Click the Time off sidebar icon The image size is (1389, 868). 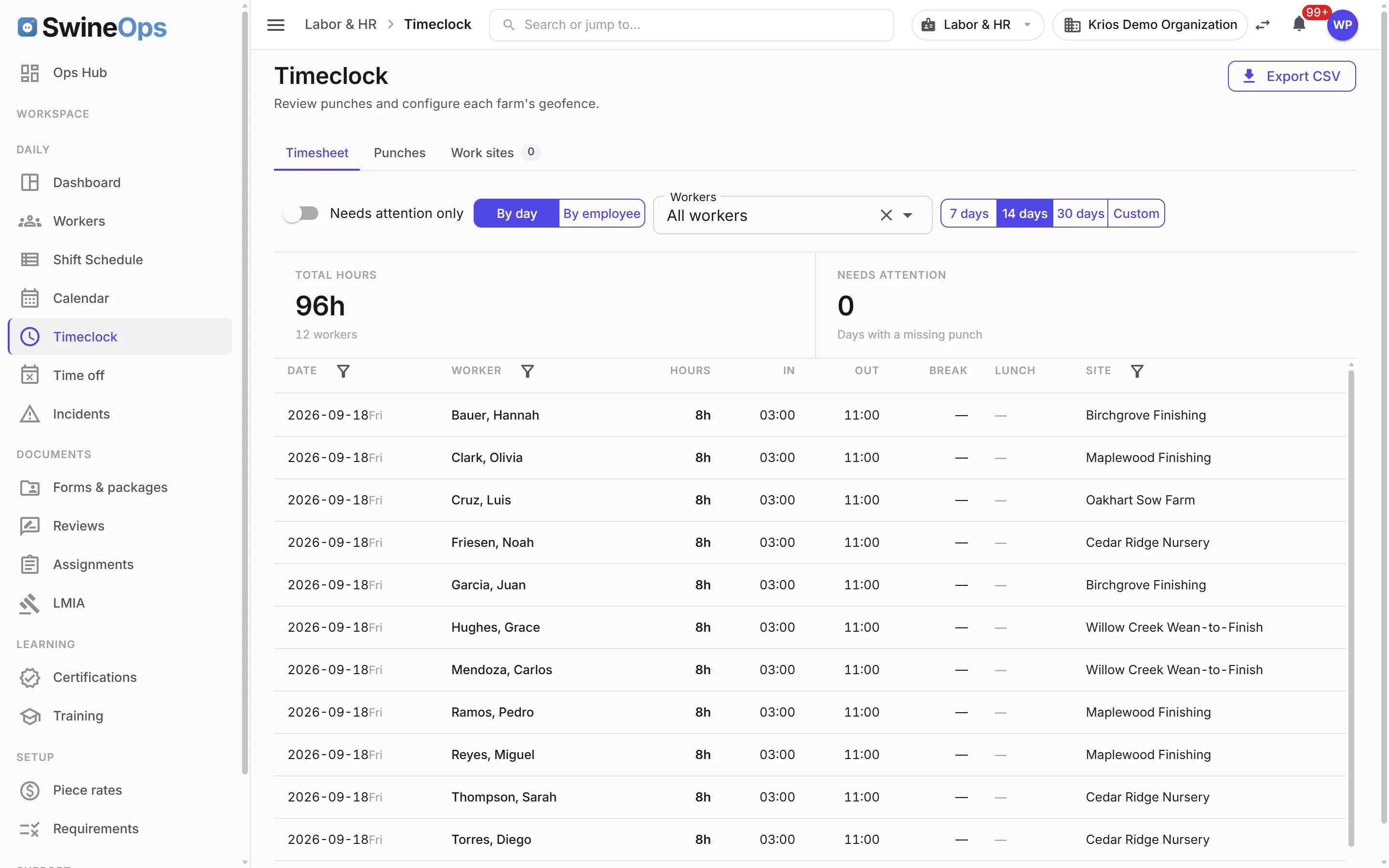coord(29,375)
